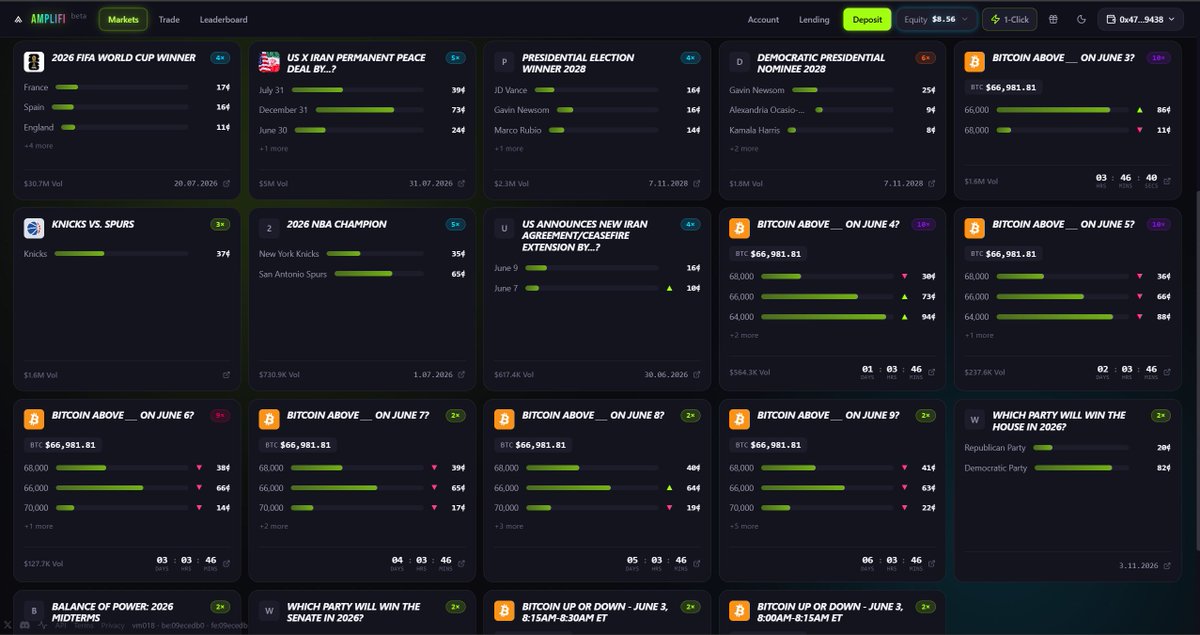
Task: Click the 10× badge on Bitcoin June 3 card
Action: coord(1158,58)
